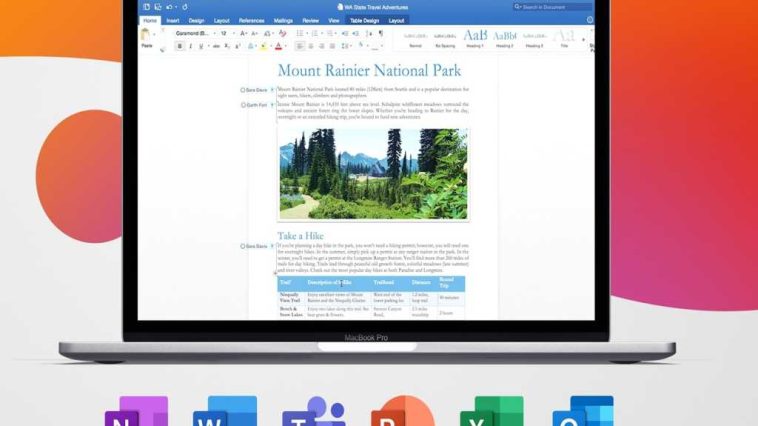Pick the yellow text highlight color
This screenshot has height=426, width=758.
point(261,46)
